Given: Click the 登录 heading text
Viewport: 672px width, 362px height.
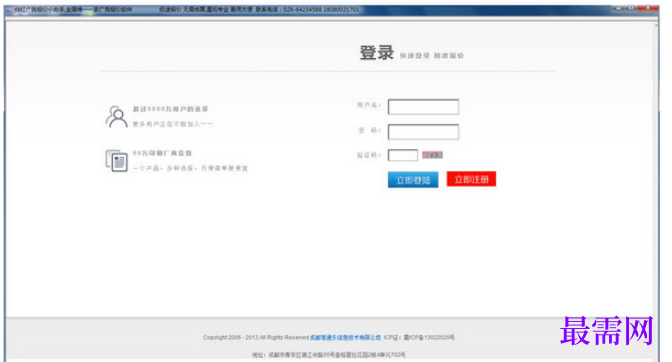Looking at the screenshot, I should 376,53.
